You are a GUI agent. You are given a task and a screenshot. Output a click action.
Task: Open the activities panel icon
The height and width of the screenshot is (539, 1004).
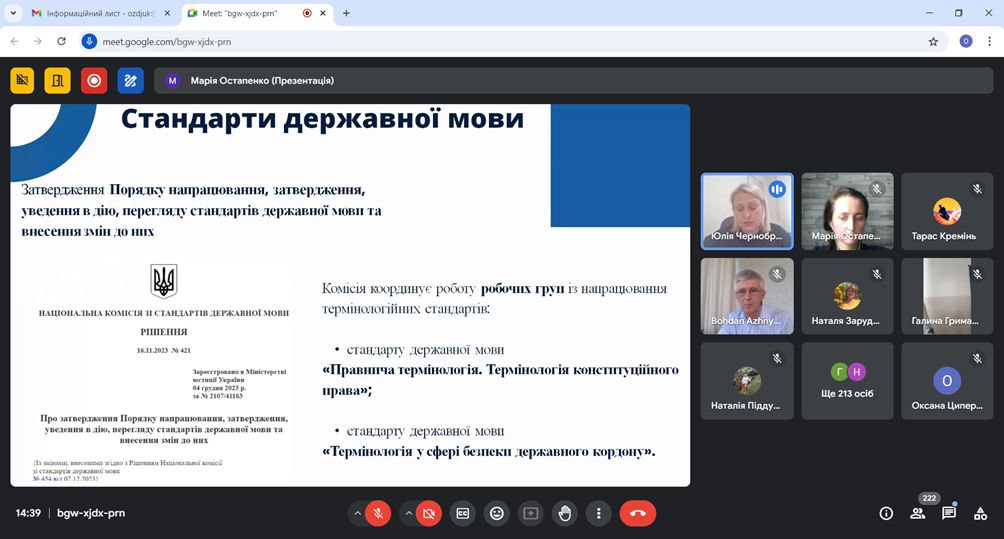click(x=981, y=513)
